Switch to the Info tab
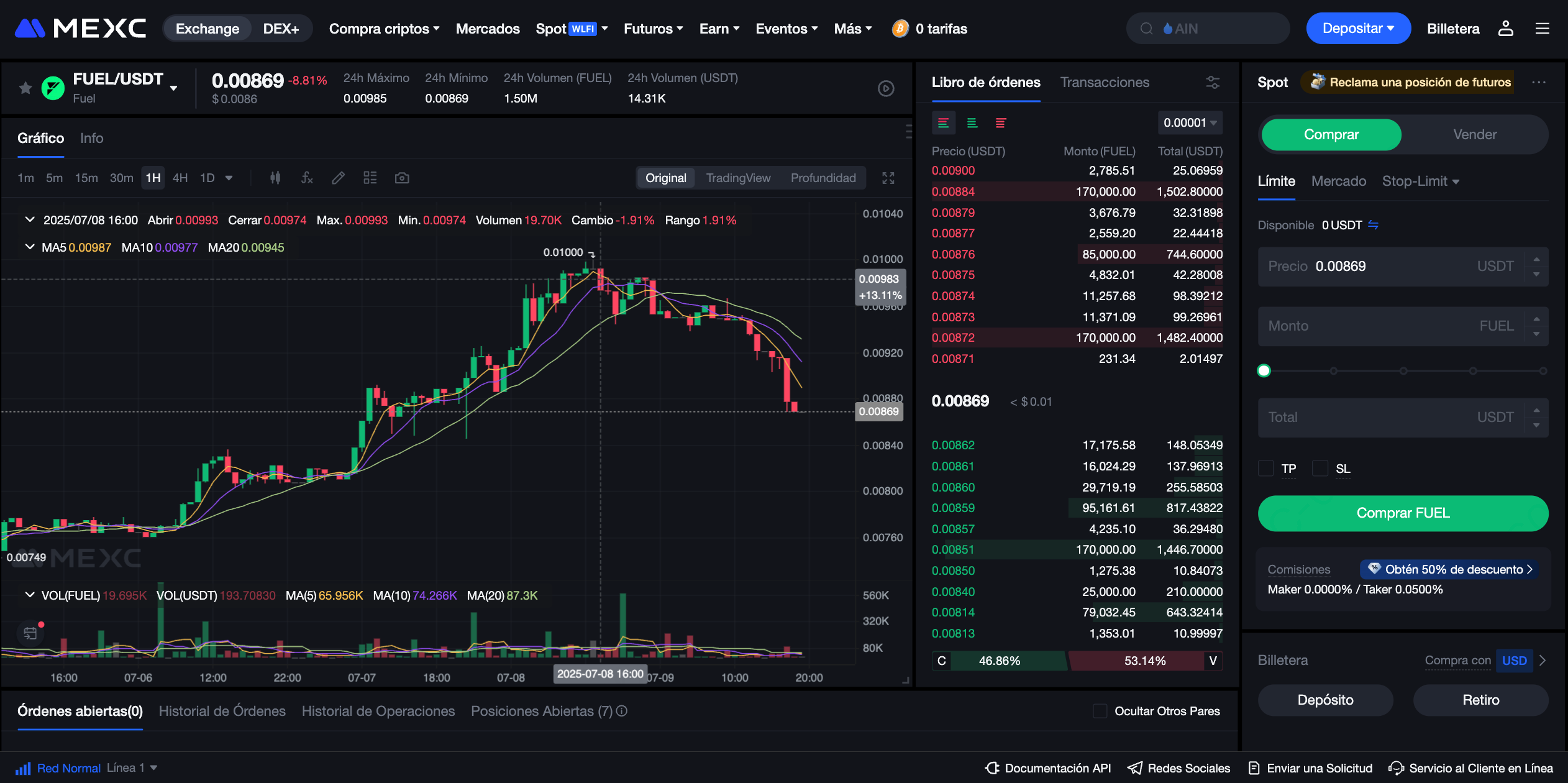1568x783 pixels. 91,138
